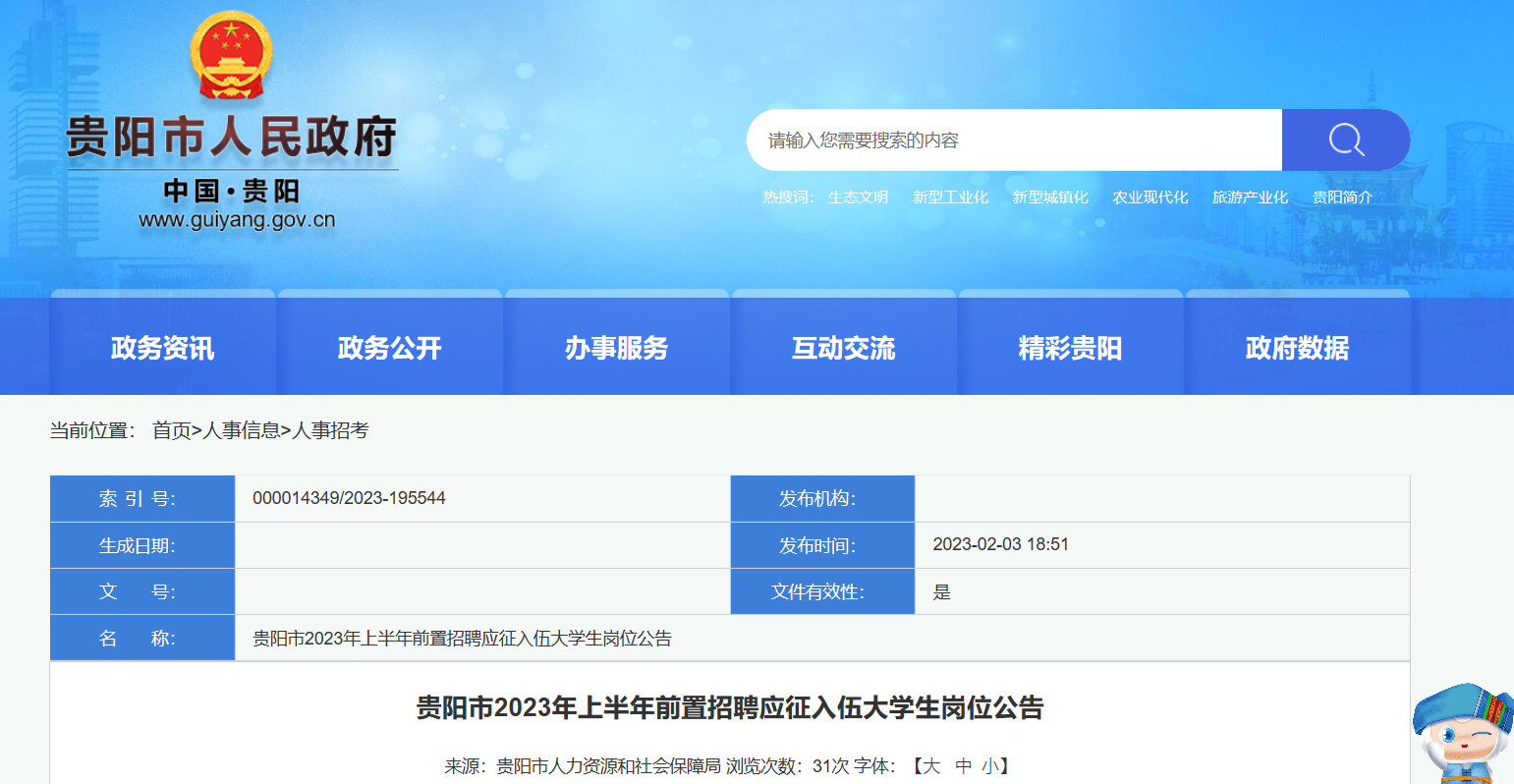Open the 办事服务 navigation tab

(x=616, y=347)
